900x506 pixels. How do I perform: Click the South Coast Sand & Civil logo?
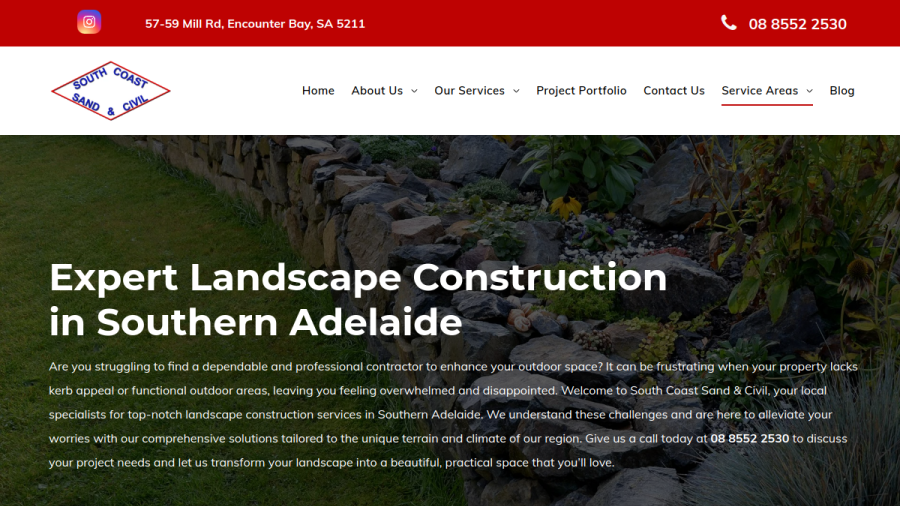point(111,91)
